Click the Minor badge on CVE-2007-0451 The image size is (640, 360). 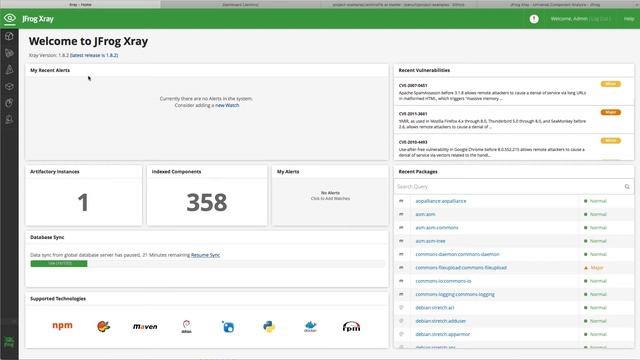(x=611, y=84)
